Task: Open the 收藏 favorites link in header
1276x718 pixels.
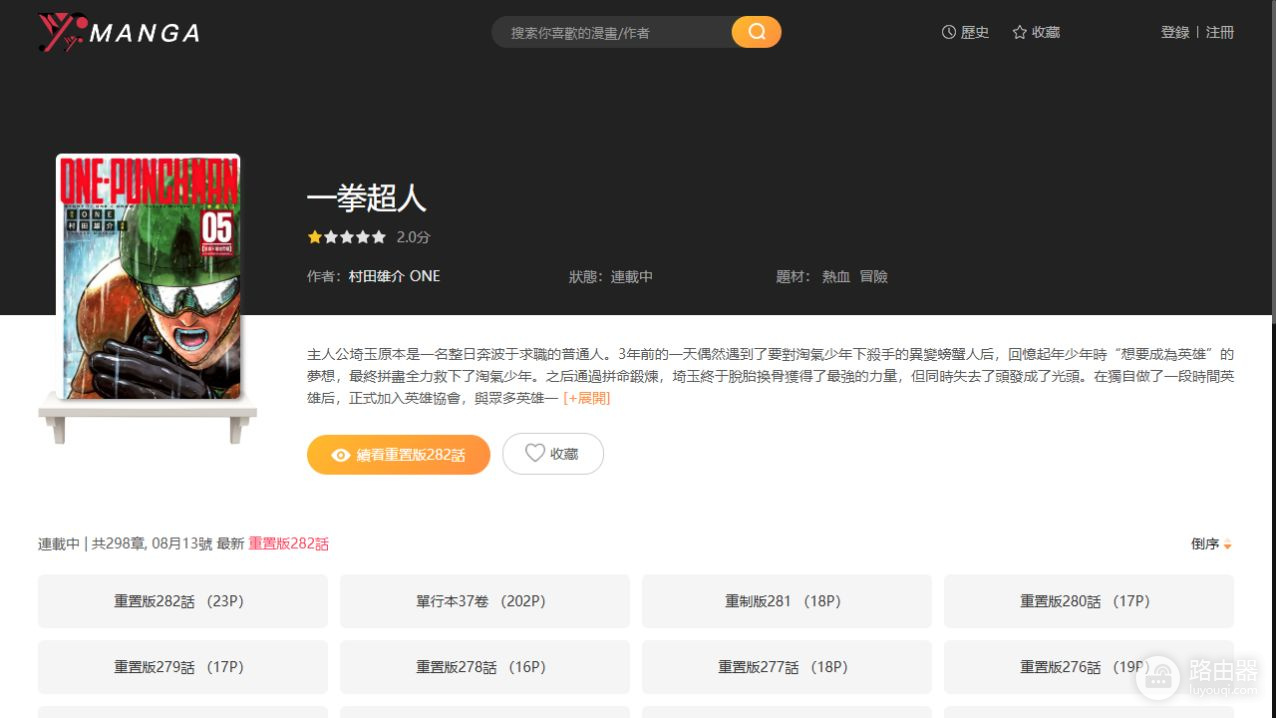Action: coord(1036,32)
